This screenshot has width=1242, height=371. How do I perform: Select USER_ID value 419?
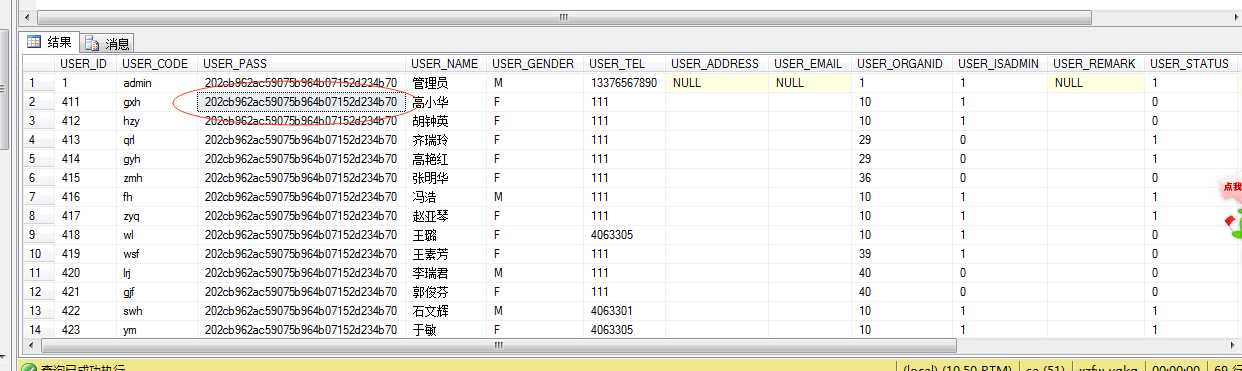click(86, 254)
